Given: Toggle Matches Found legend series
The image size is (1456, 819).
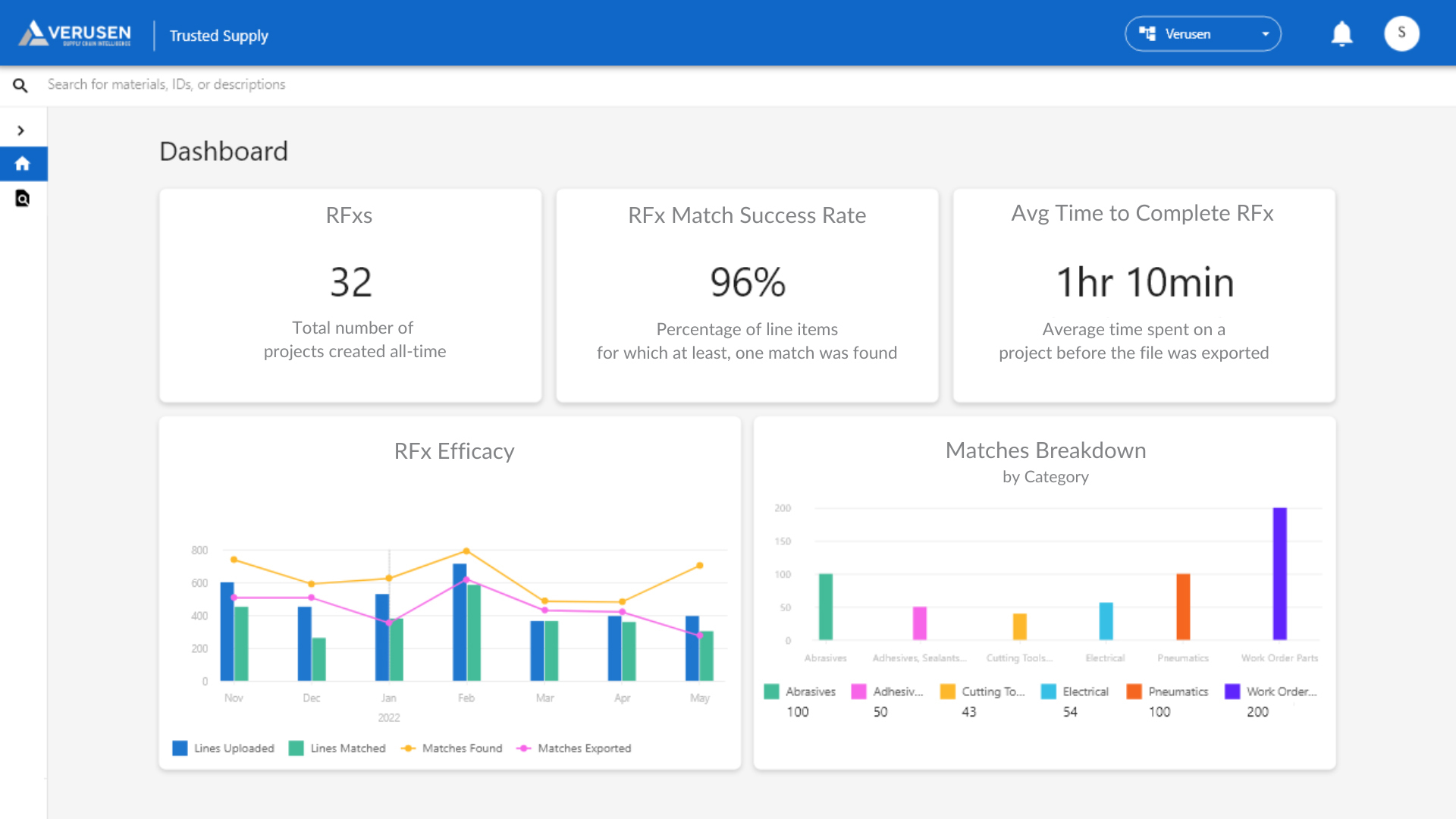Looking at the screenshot, I should 452,748.
